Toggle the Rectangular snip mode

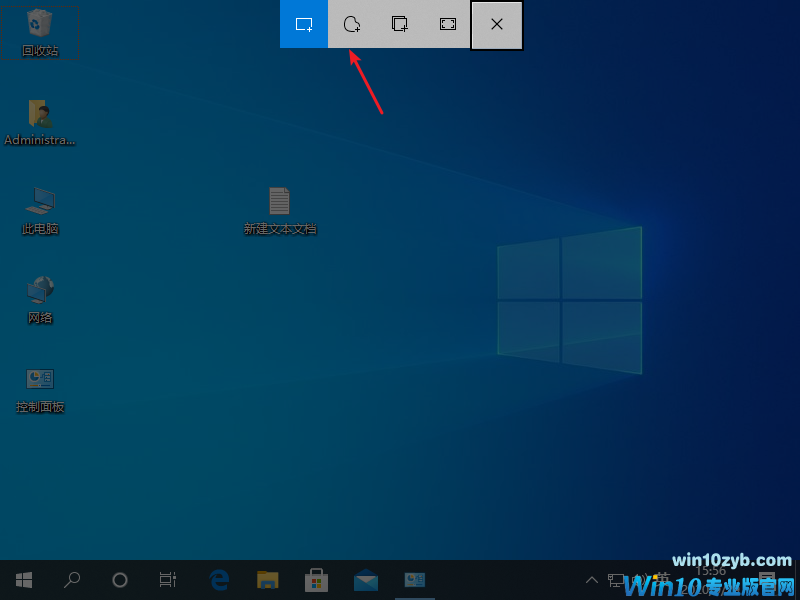(303, 24)
